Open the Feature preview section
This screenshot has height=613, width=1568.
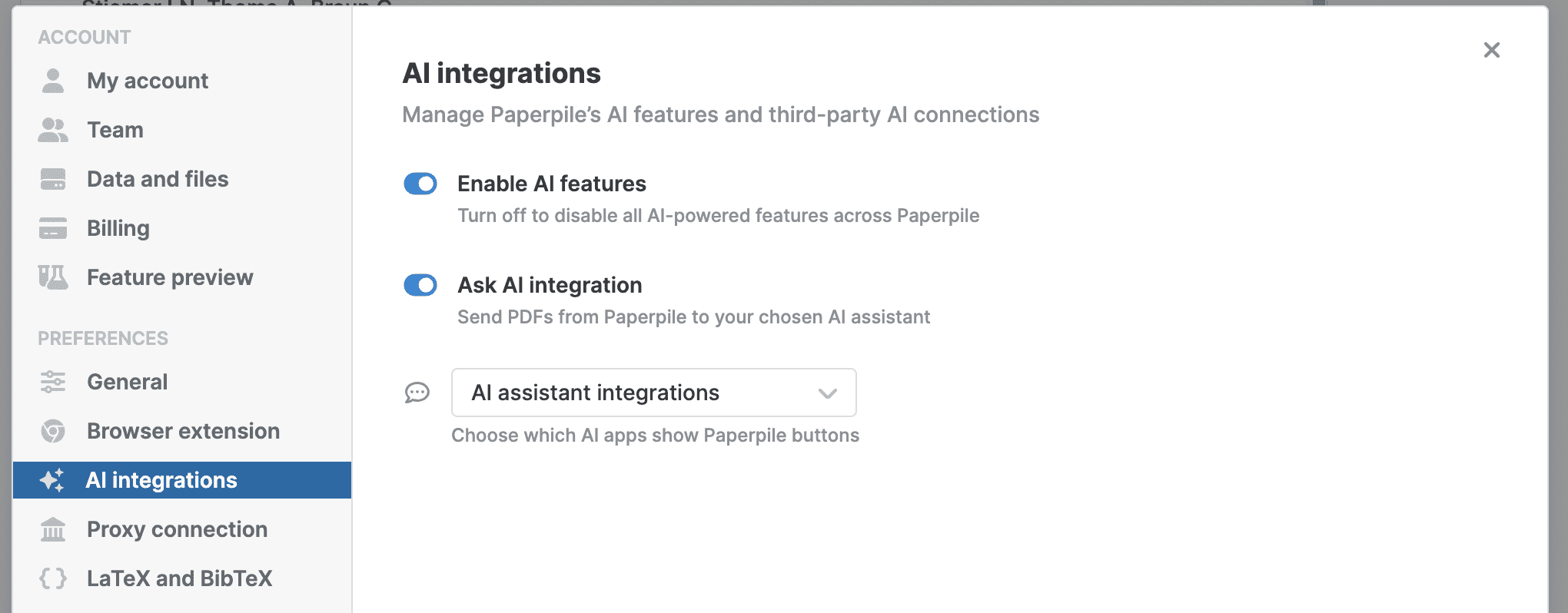pos(182,277)
